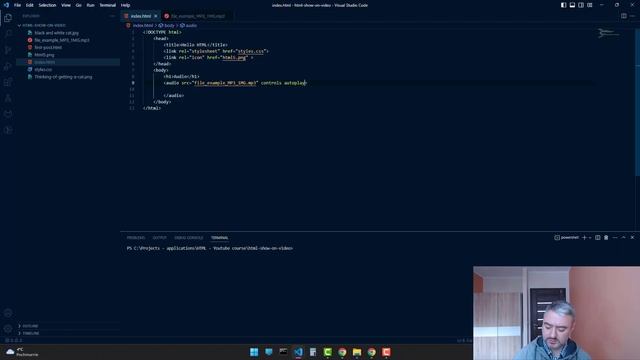Screen dimensions: 640x360
Task: Switch to the Output panel tab
Action: click(x=160, y=238)
